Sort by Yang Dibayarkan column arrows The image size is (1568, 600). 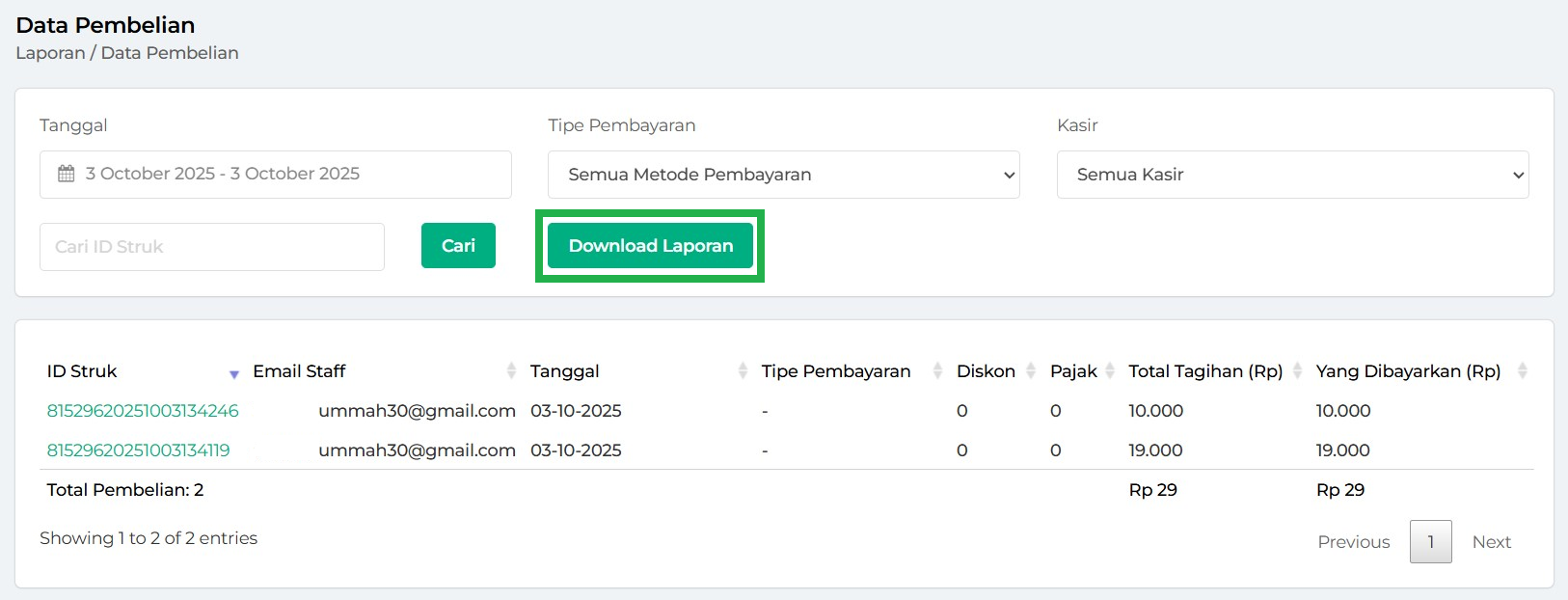click(x=1522, y=371)
